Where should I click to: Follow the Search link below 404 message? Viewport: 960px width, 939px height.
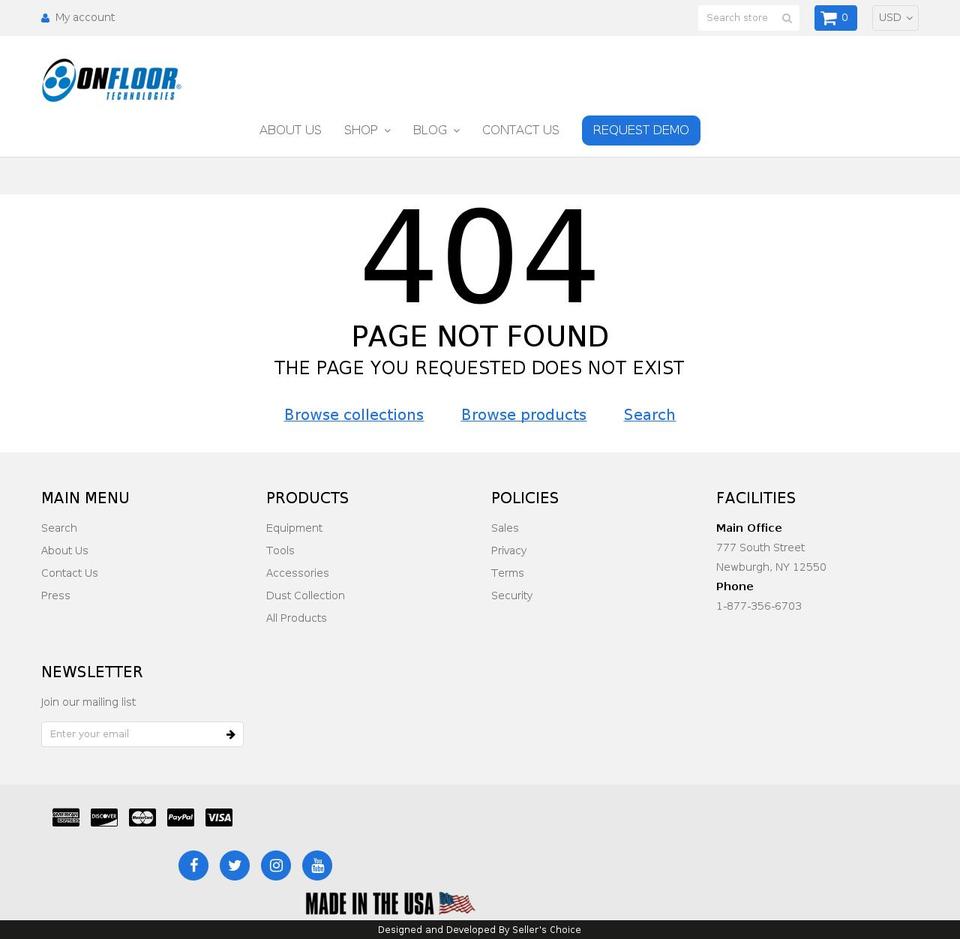tap(649, 414)
